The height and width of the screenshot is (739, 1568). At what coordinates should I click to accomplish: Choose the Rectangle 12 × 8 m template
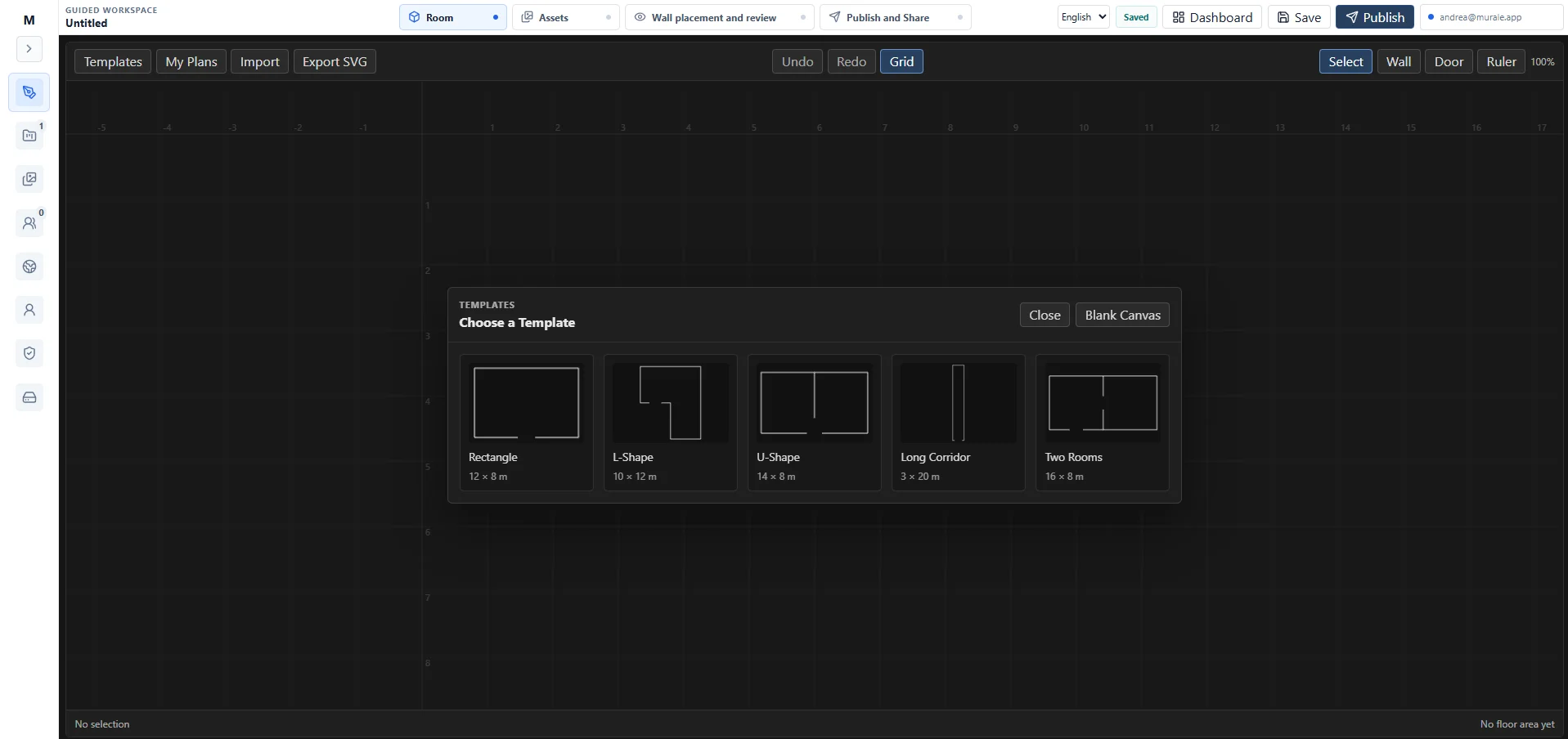(x=527, y=423)
